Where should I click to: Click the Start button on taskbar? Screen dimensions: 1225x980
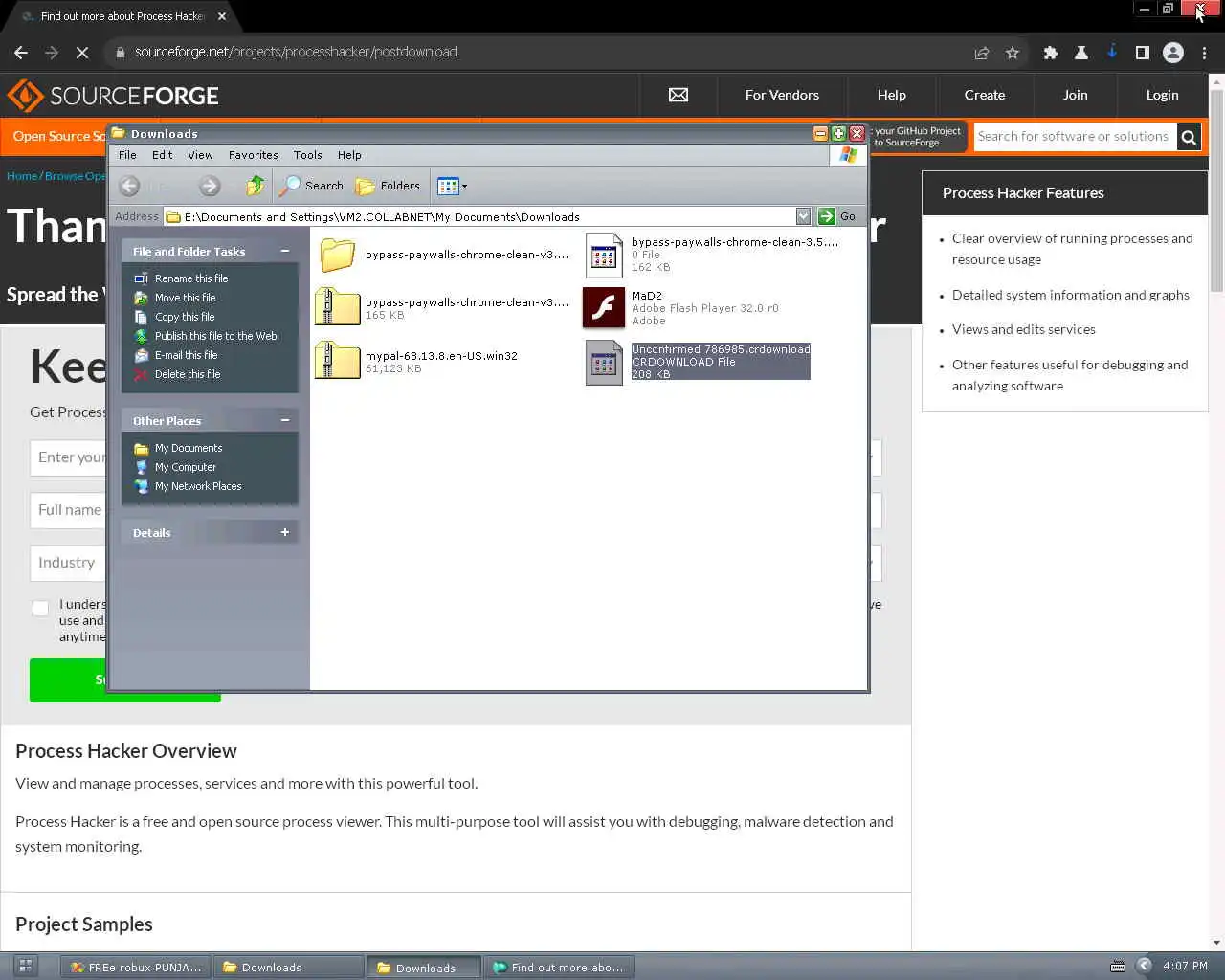point(26,967)
